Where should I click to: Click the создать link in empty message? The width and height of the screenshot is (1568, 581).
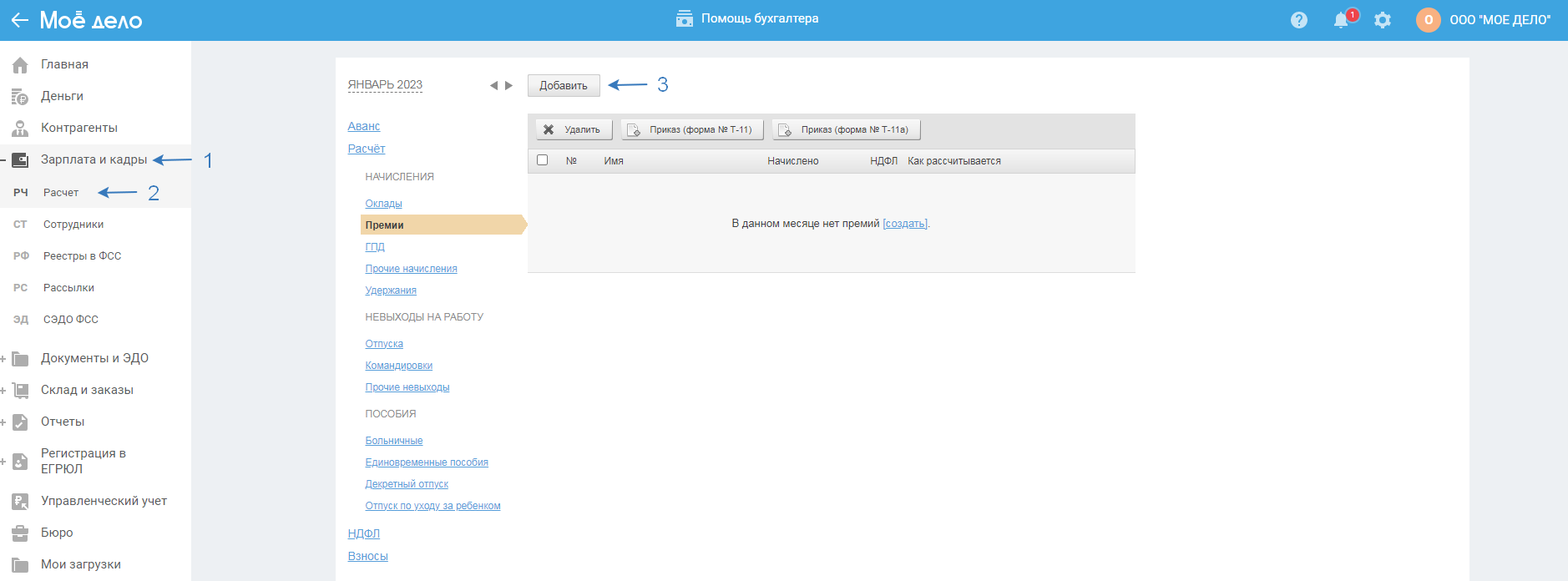pyautogui.click(x=905, y=224)
